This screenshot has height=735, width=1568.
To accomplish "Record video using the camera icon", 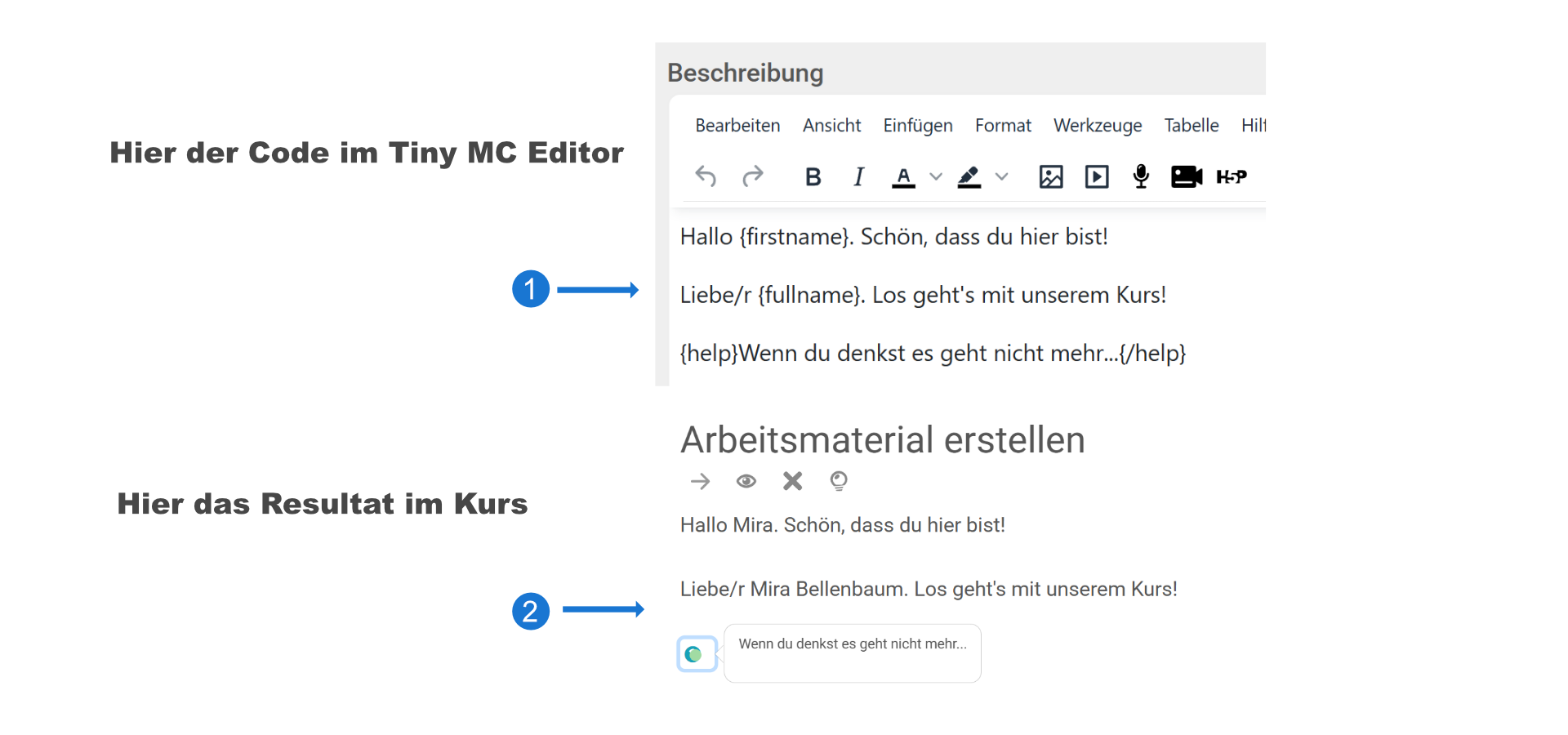I will (1186, 176).
